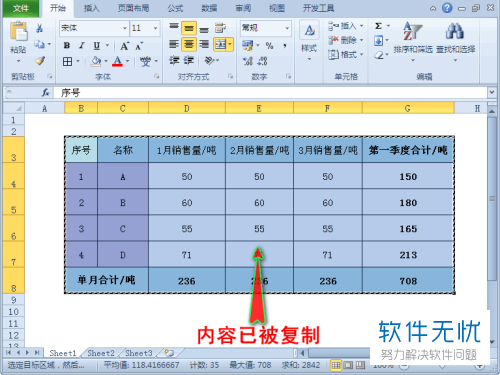Image resolution: width=500 pixels, height=375 pixels.
Task: Click the Excel help question icon
Action: [x=447, y=8]
